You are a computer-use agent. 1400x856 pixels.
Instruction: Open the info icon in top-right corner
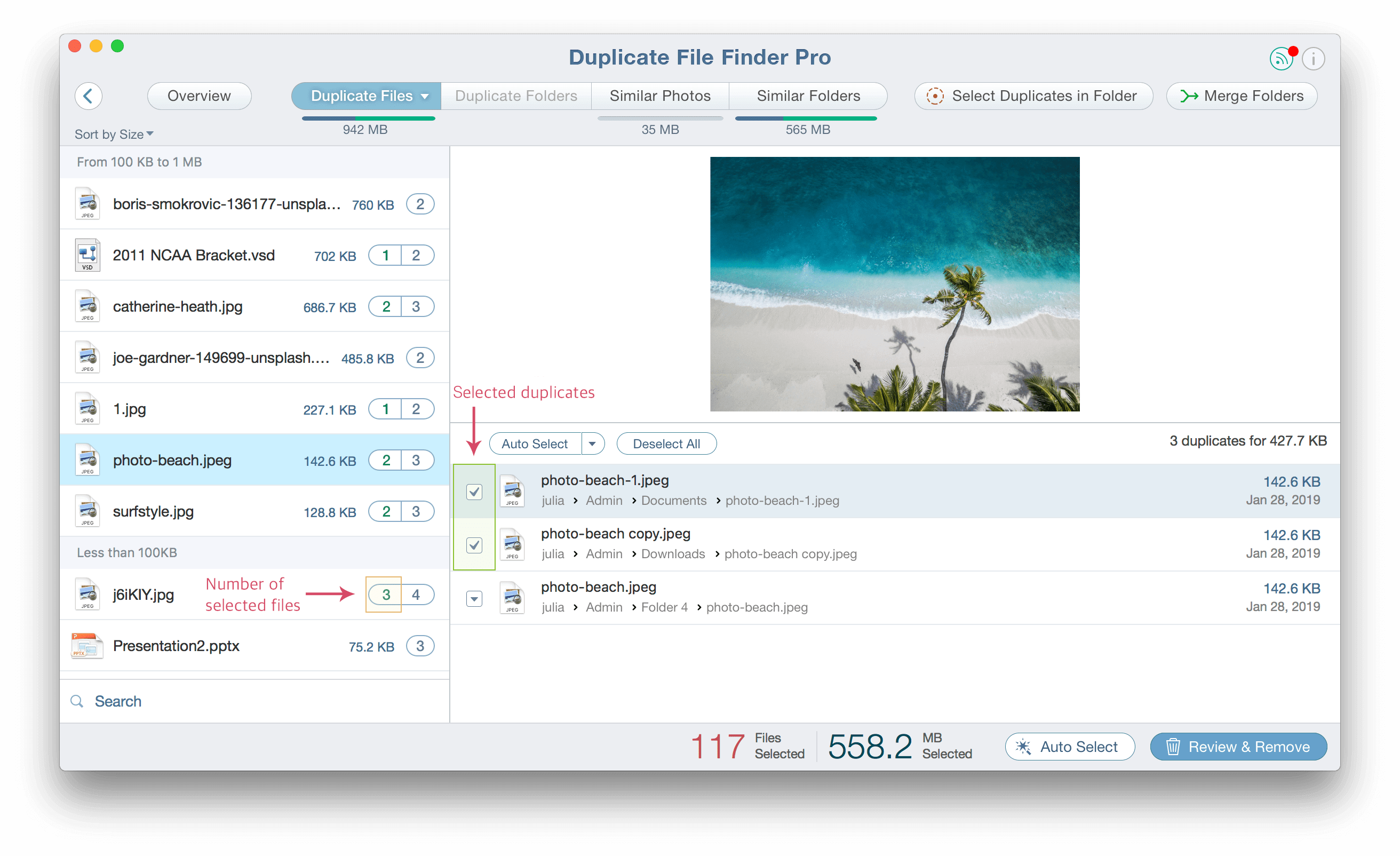(x=1313, y=59)
